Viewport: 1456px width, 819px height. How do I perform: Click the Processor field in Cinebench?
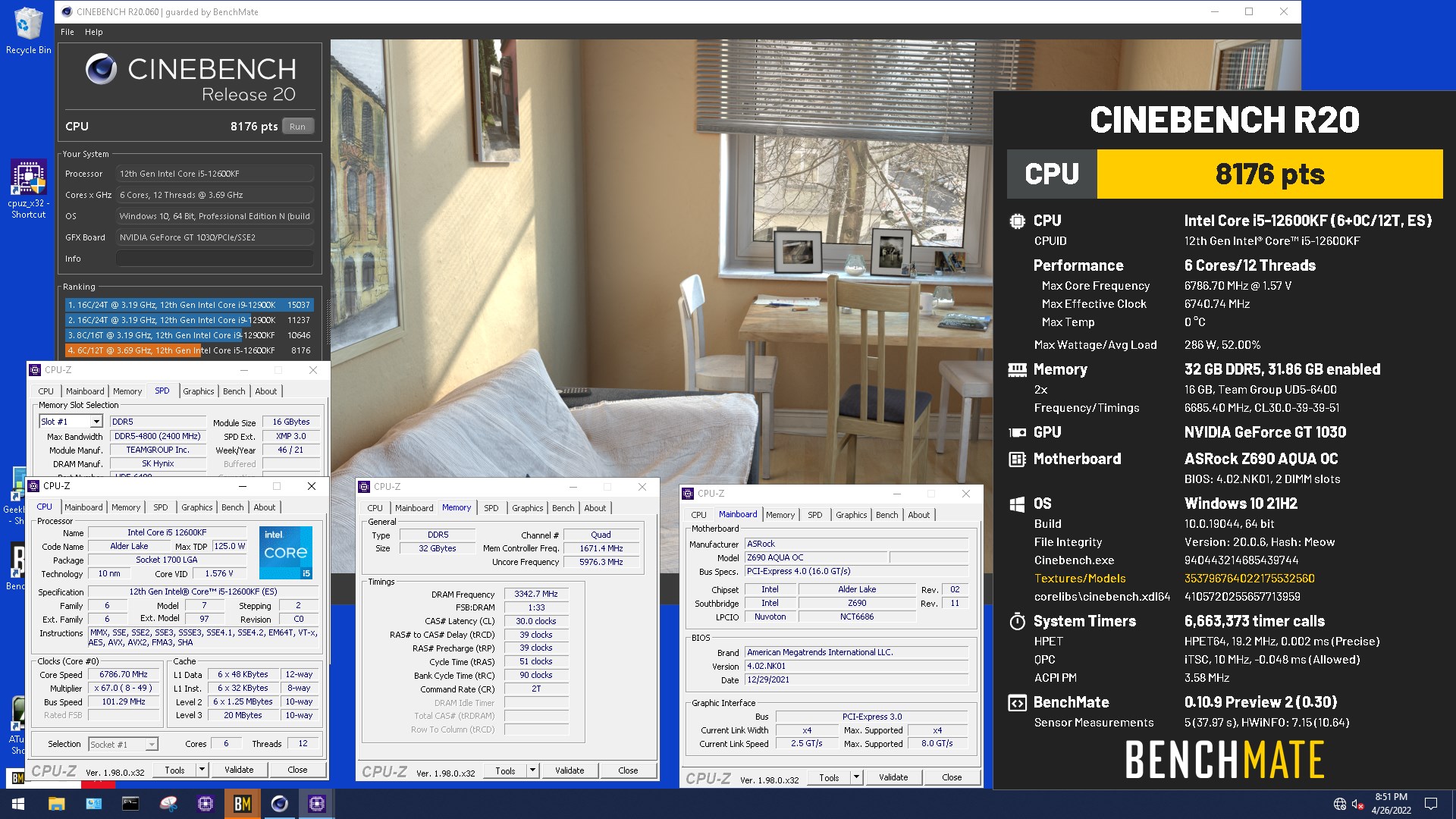(215, 174)
